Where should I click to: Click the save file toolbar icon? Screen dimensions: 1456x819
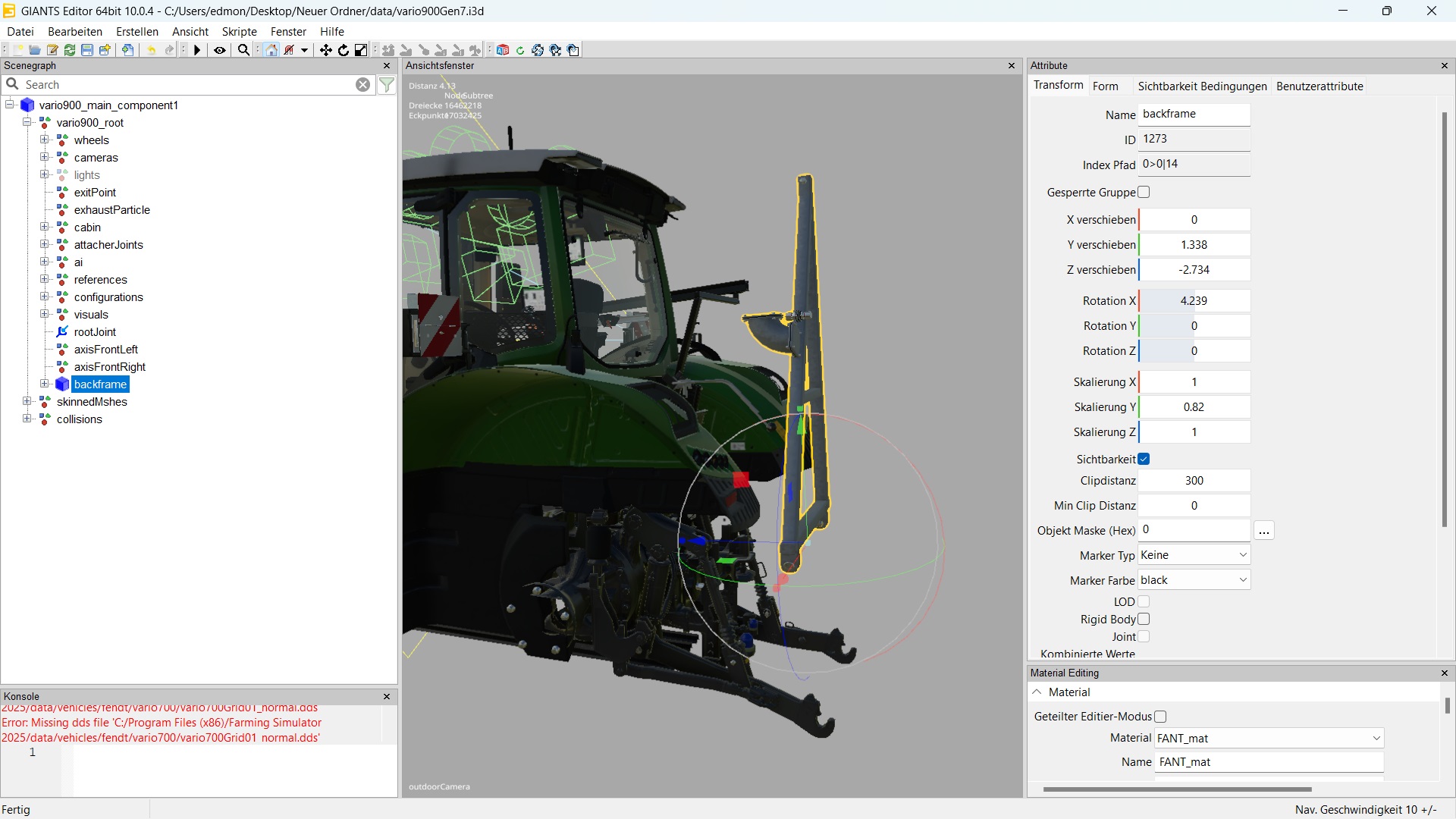[87, 50]
